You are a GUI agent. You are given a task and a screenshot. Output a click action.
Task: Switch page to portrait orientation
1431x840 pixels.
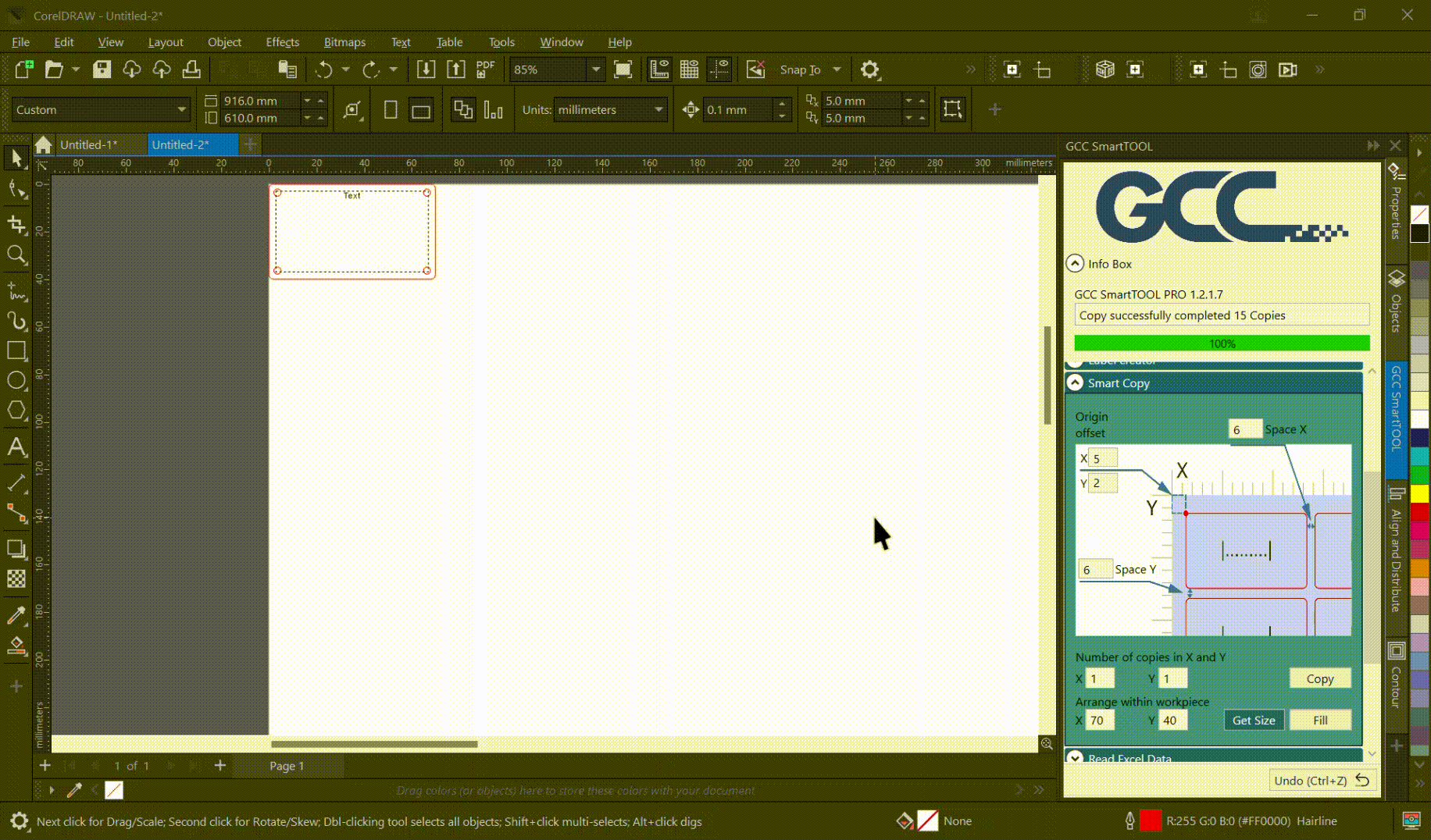pos(391,110)
